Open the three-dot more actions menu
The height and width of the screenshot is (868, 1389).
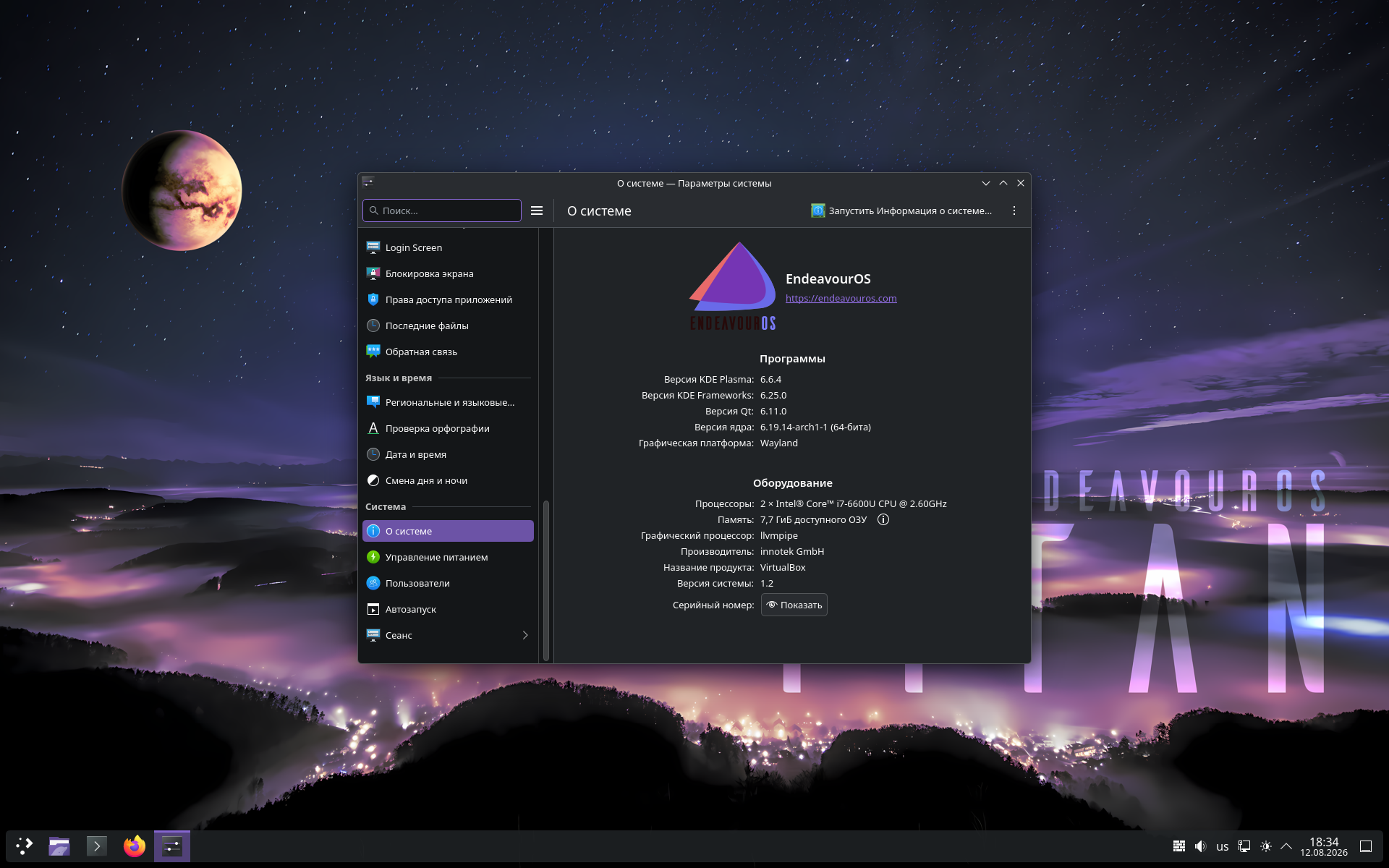point(1014,210)
